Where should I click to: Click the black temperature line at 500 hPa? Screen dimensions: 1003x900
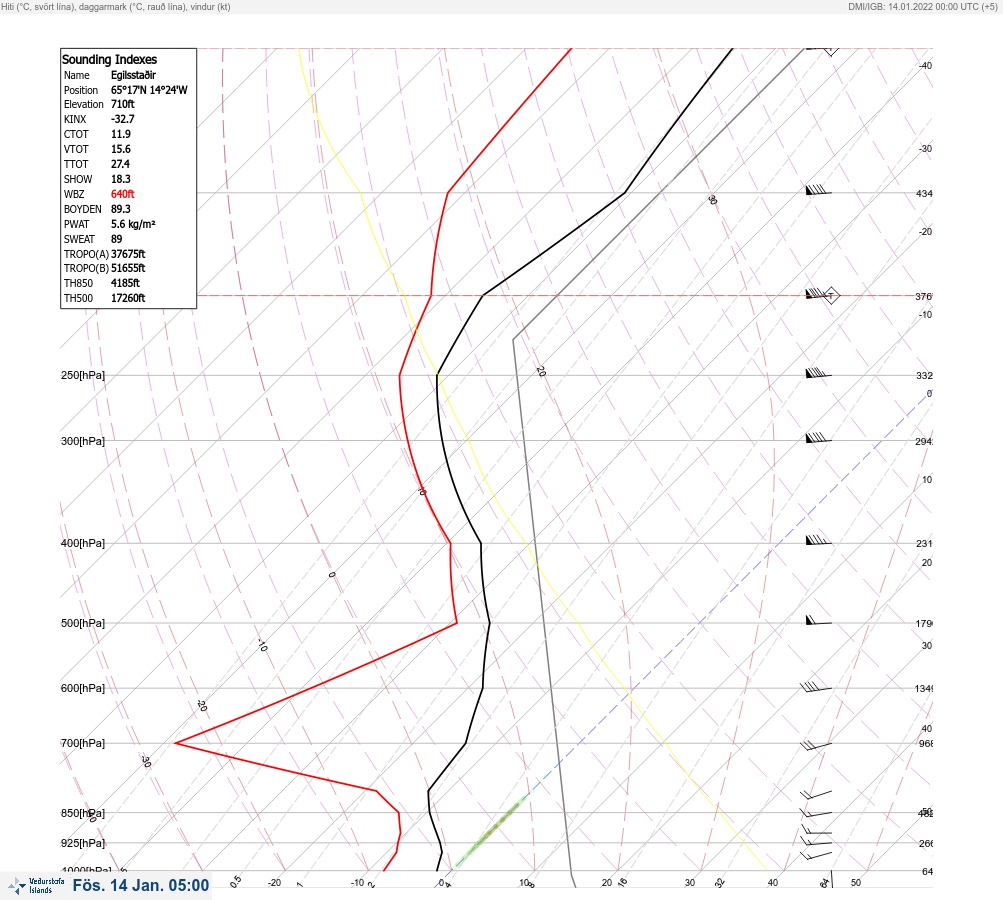[489, 622]
